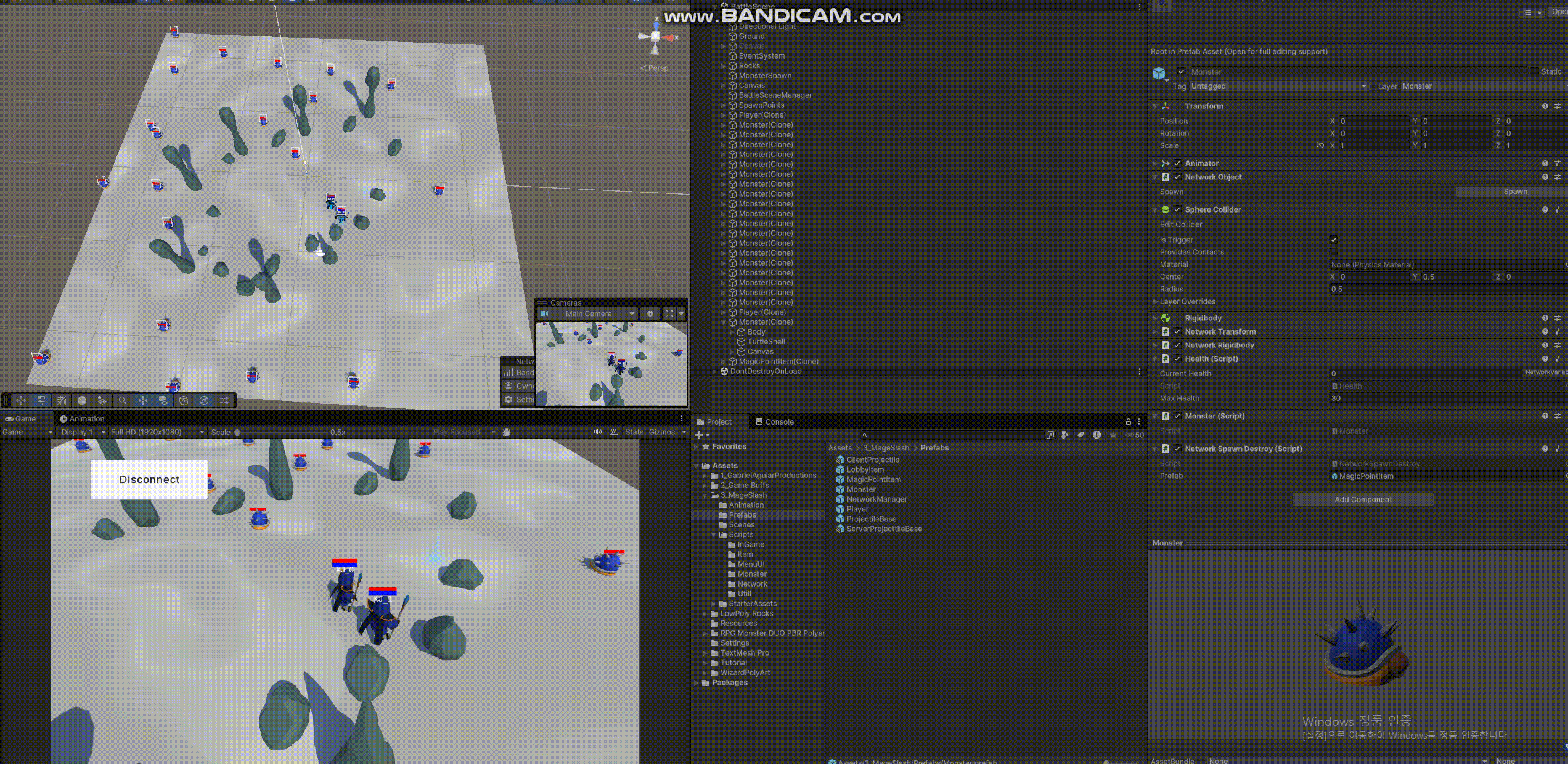
Task: Click the search by label tag icon
Action: point(1080,435)
